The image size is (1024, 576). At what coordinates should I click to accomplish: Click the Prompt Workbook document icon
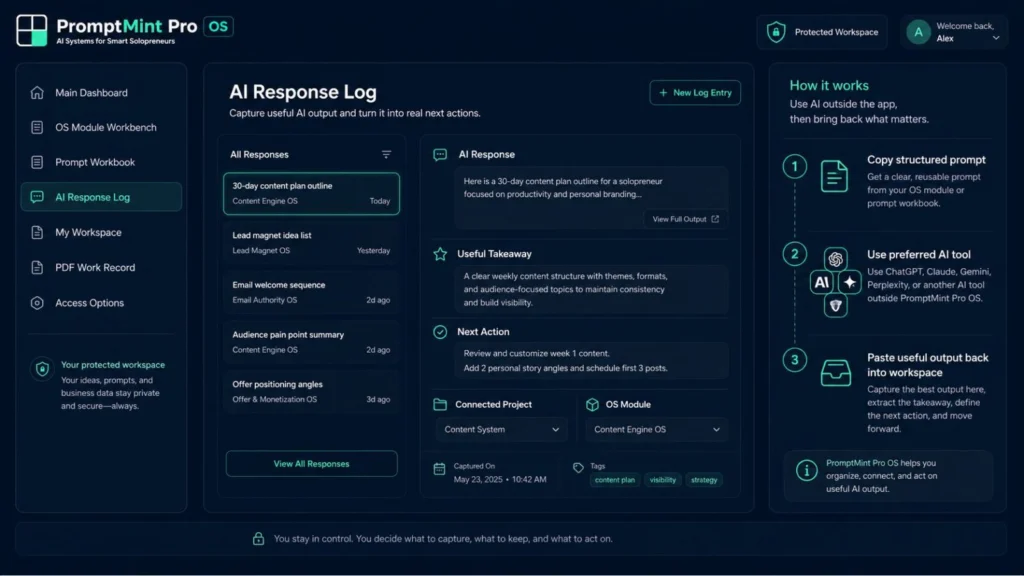[37, 162]
